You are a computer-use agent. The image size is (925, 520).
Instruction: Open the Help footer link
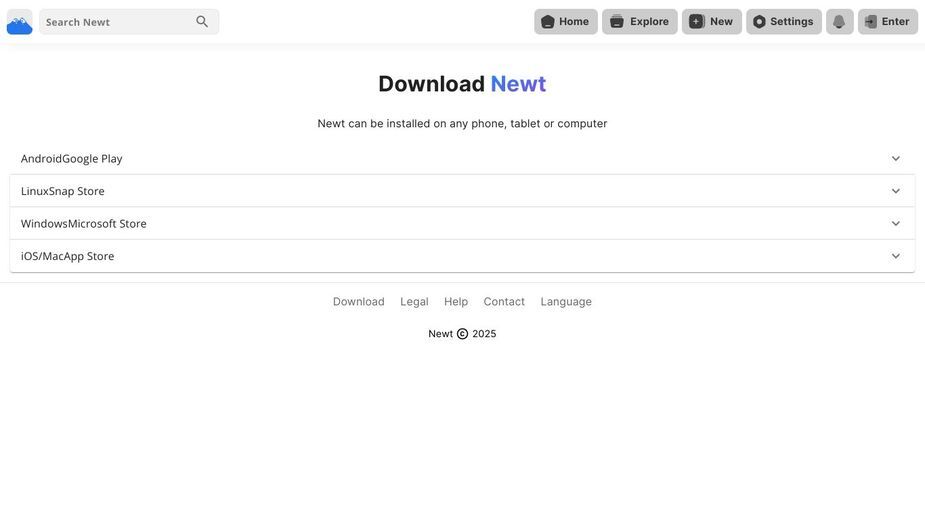[456, 302]
